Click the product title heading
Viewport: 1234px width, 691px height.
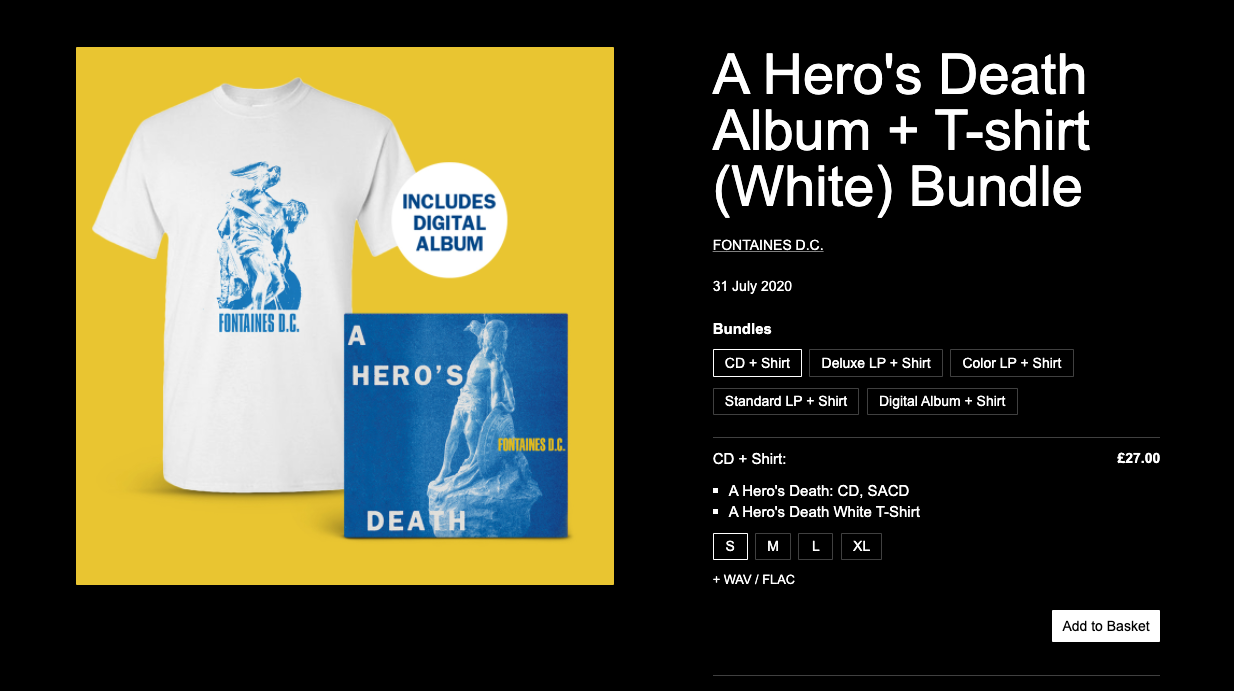[x=901, y=131]
